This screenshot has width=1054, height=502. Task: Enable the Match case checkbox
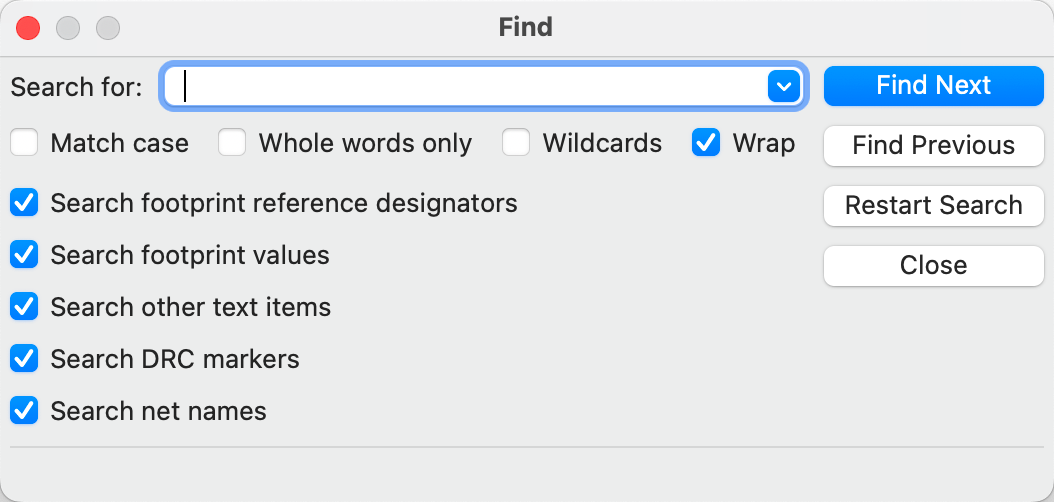[x=25, y=144]
